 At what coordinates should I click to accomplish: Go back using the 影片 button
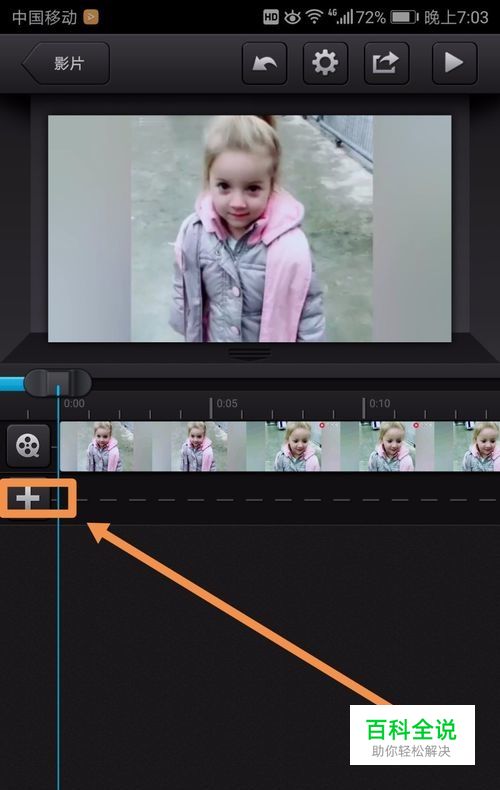(66, 63)
